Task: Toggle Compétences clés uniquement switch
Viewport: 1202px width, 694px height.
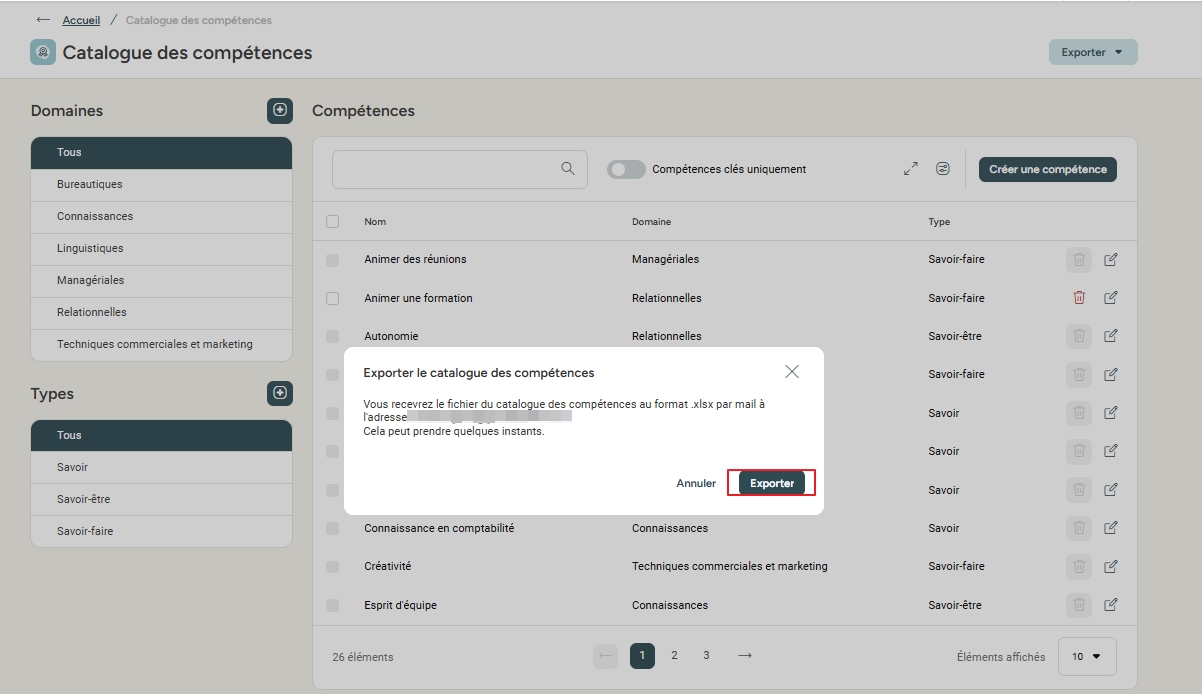Action: coord(627,170)
